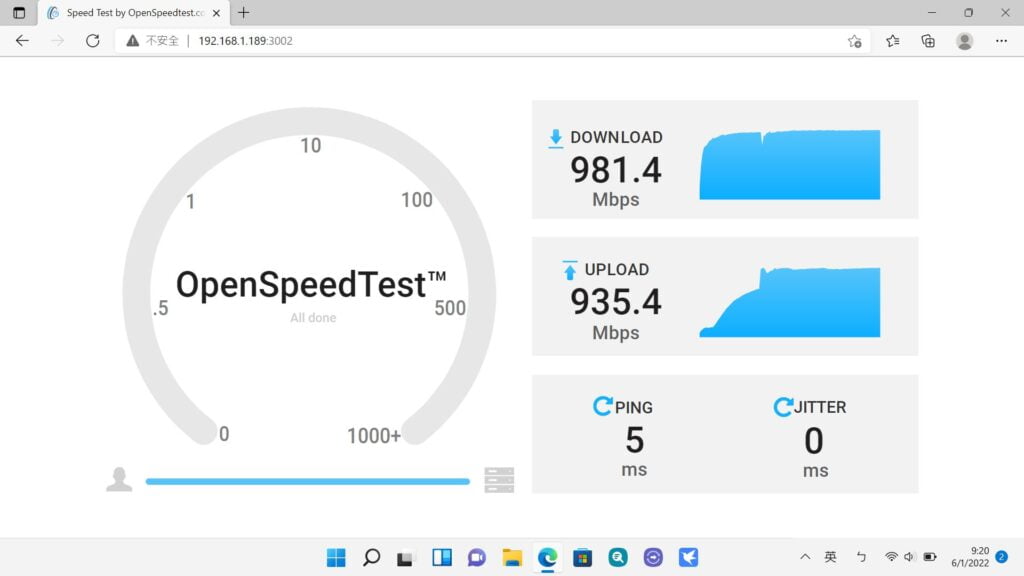This screenshot has height=576, width=1024.
Task: Click the OpenSpeedTest logo text
Action: tap(311, 285)
